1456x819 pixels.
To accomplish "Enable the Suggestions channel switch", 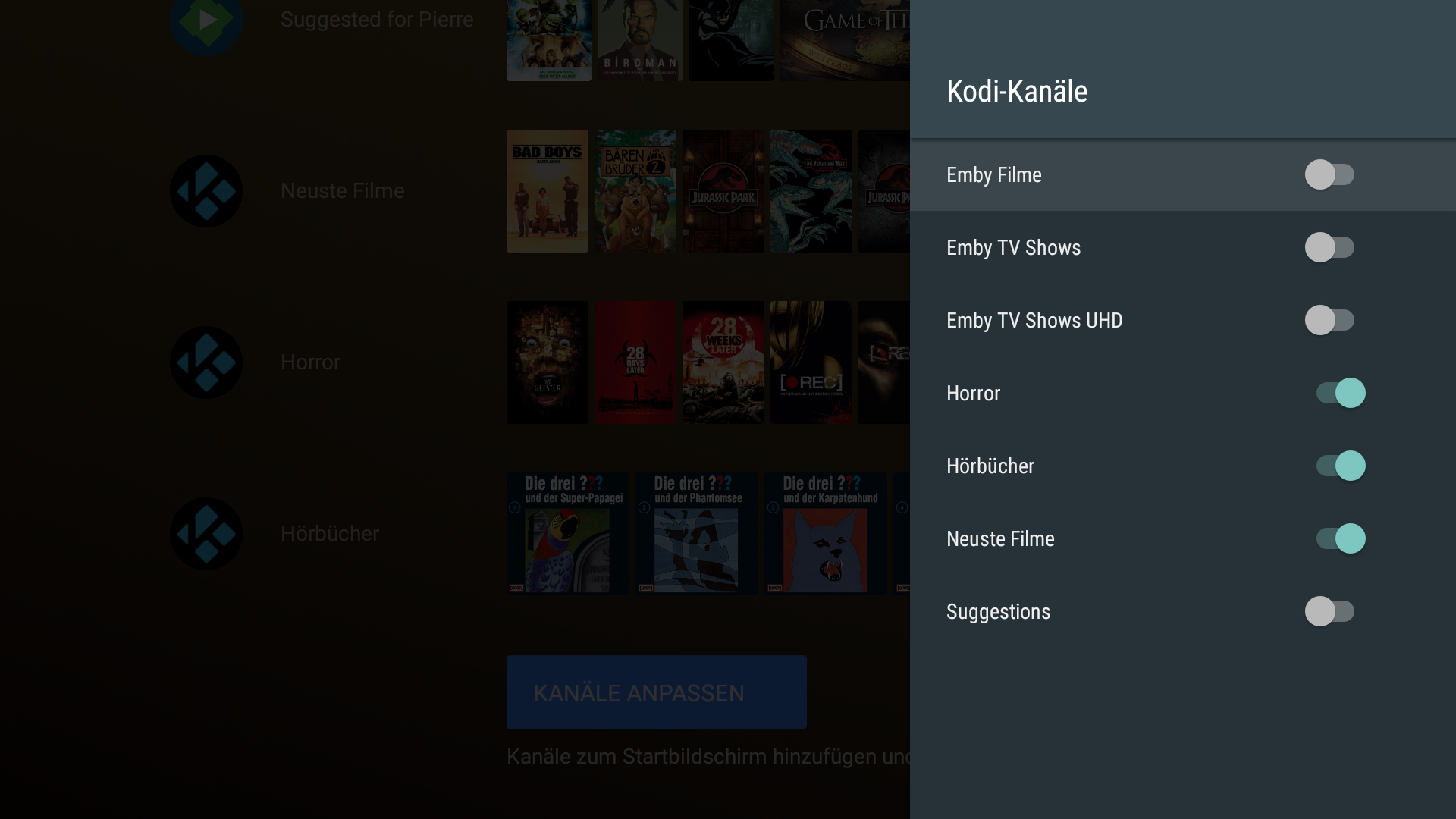I will click(x=1329, y=611).
